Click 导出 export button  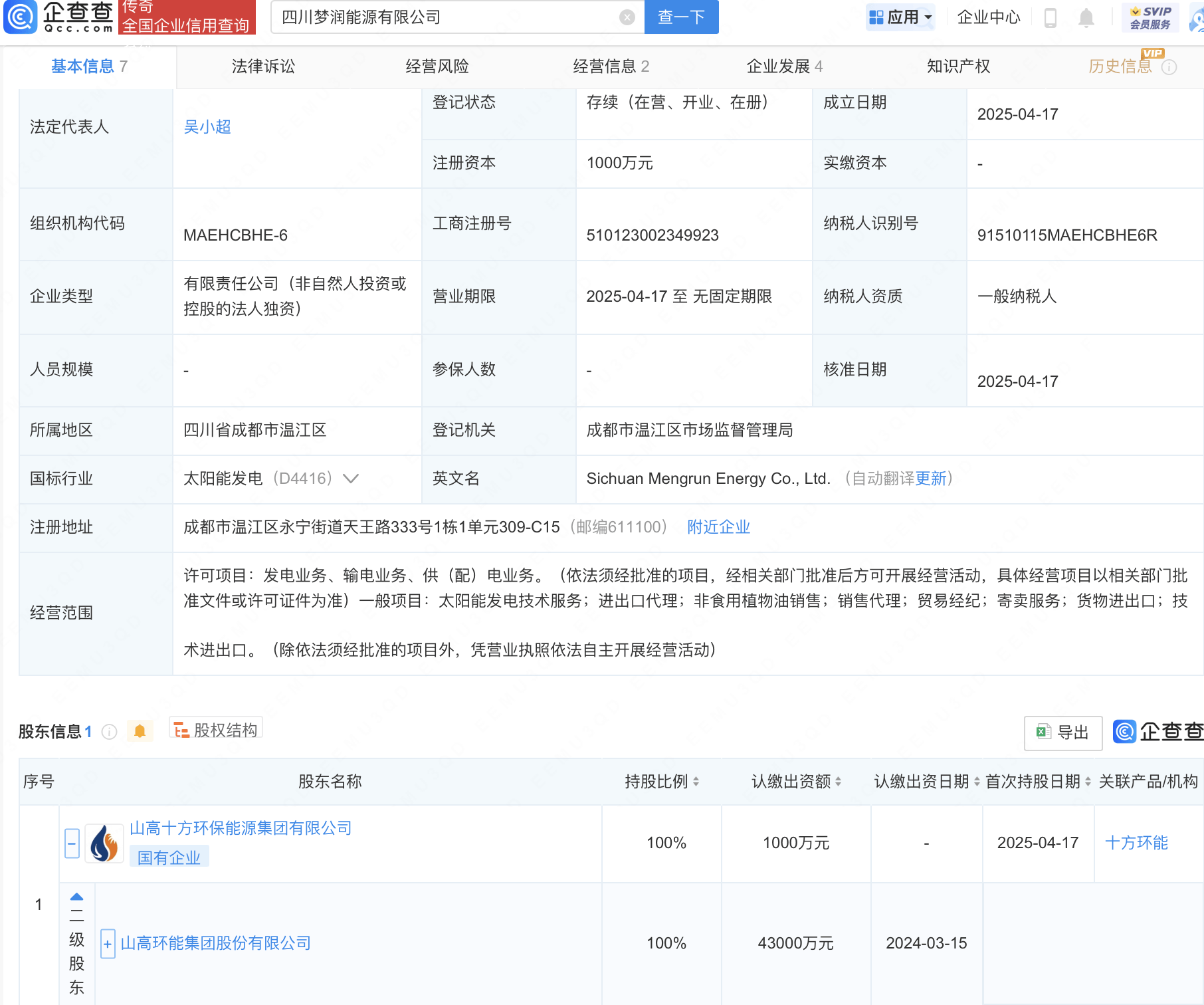point(1063,732)
